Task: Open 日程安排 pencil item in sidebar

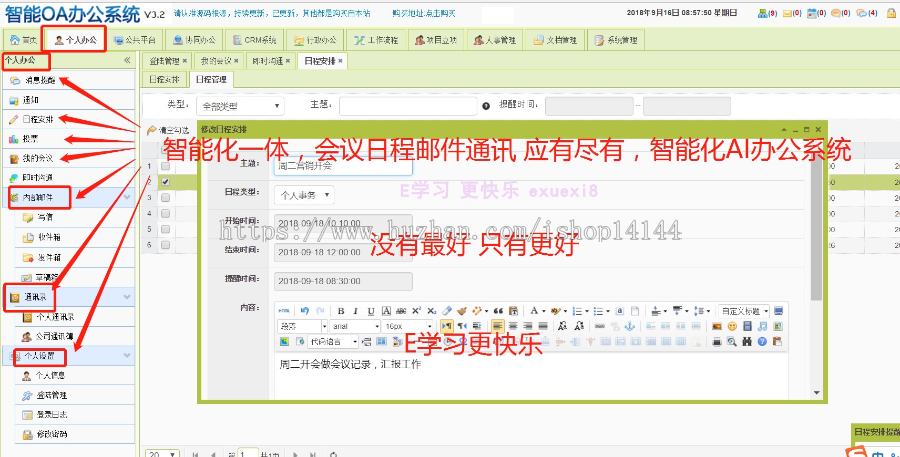Action: point(68,119)
